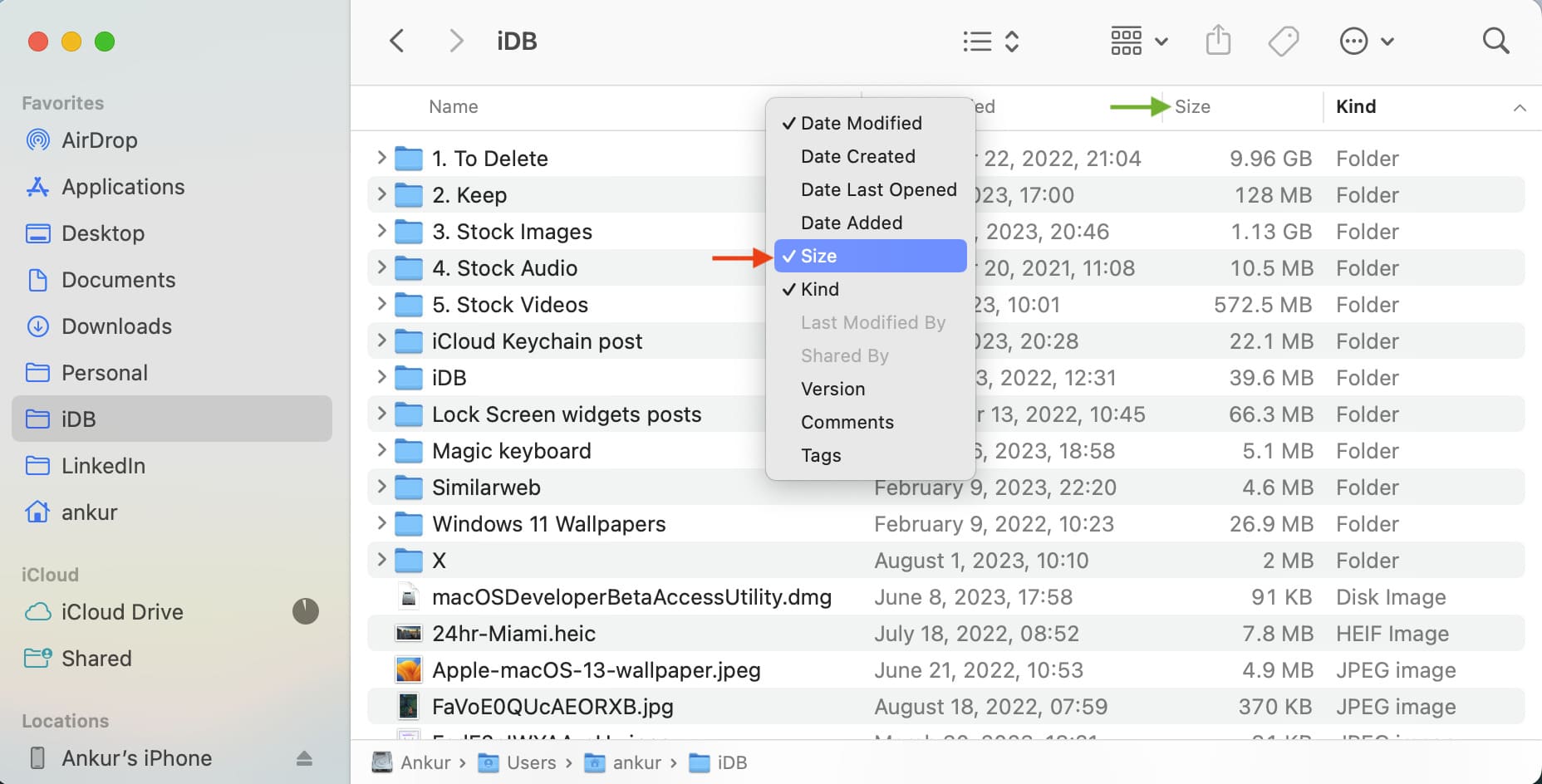The height and width of the screenshot is (784, 1542).
Task: Uncheck Date Modified in the column menu
Action: point(861,123)
